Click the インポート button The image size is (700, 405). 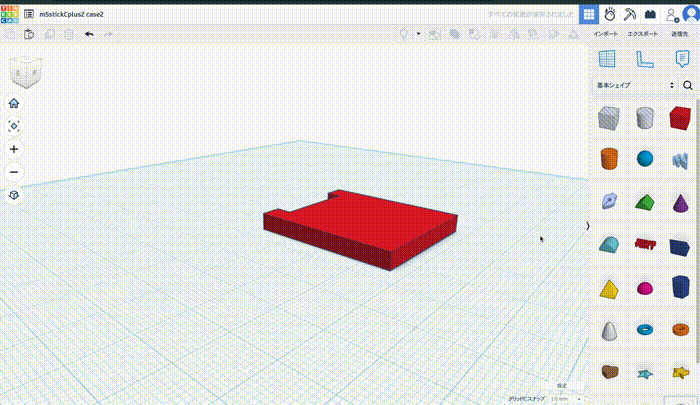[606, 34]
